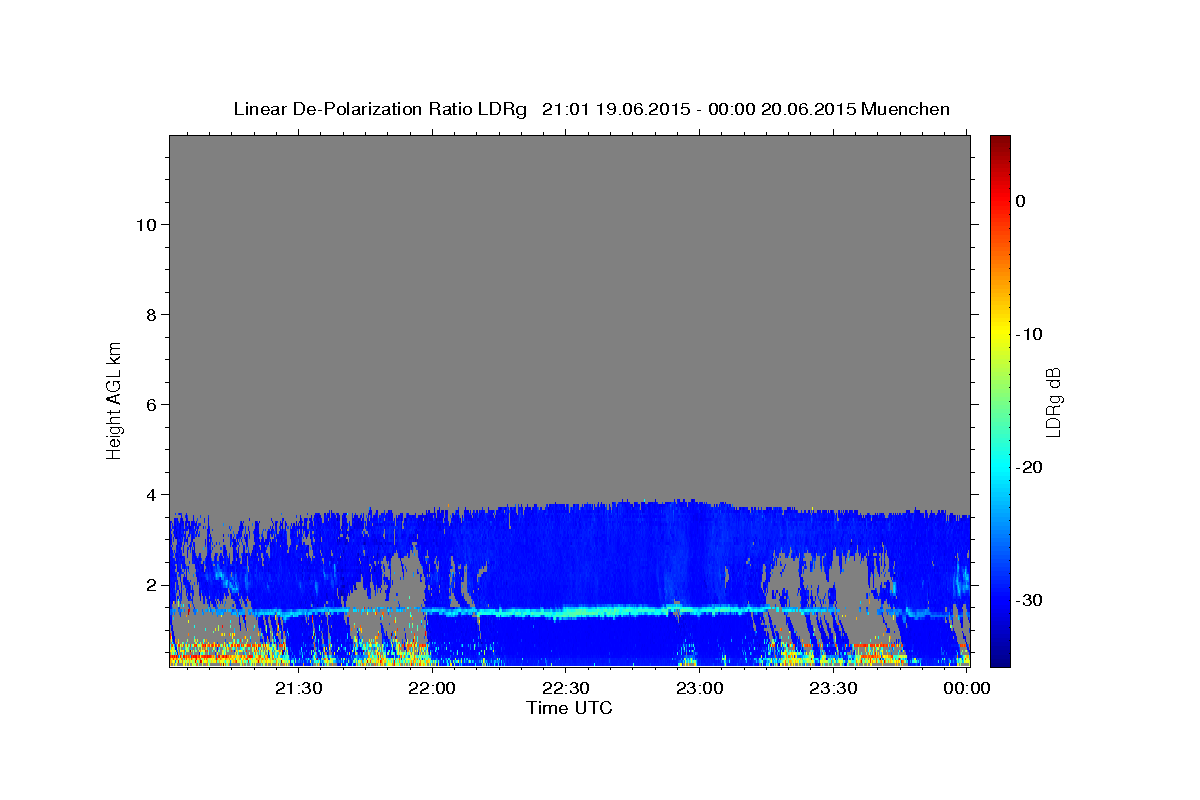Screen dimensions: 1200x800
Task: Click the start date '21:01 19.06.2015' in title
Action: pyautogui.click(x=615, y=109)
